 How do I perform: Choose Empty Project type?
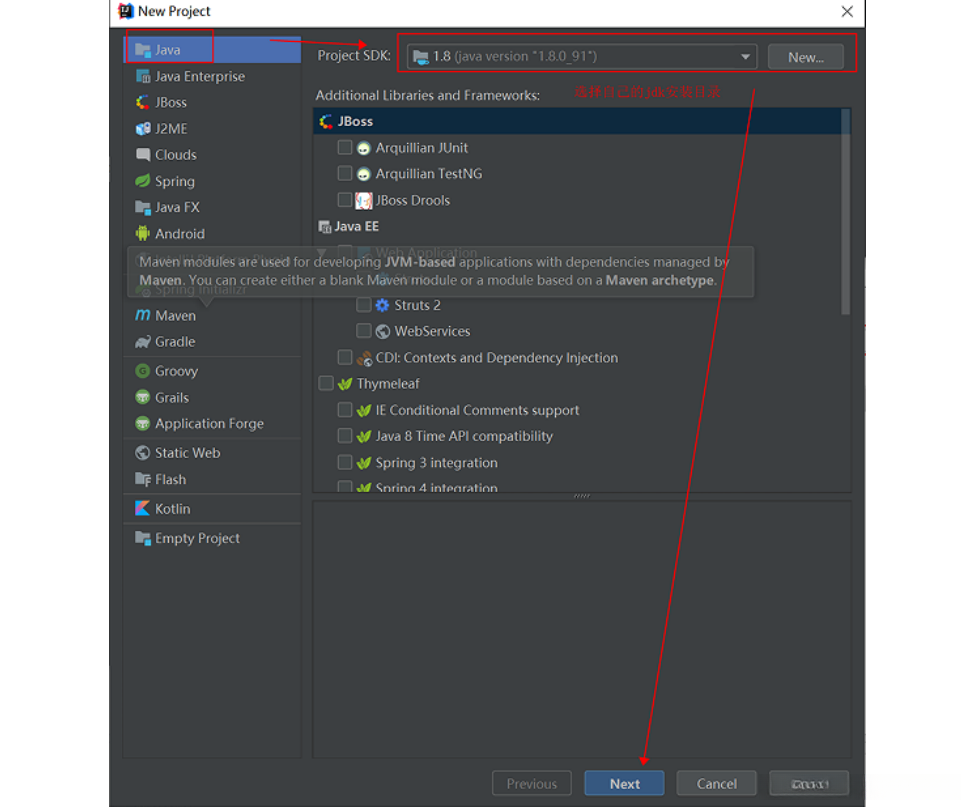point(213,538)
